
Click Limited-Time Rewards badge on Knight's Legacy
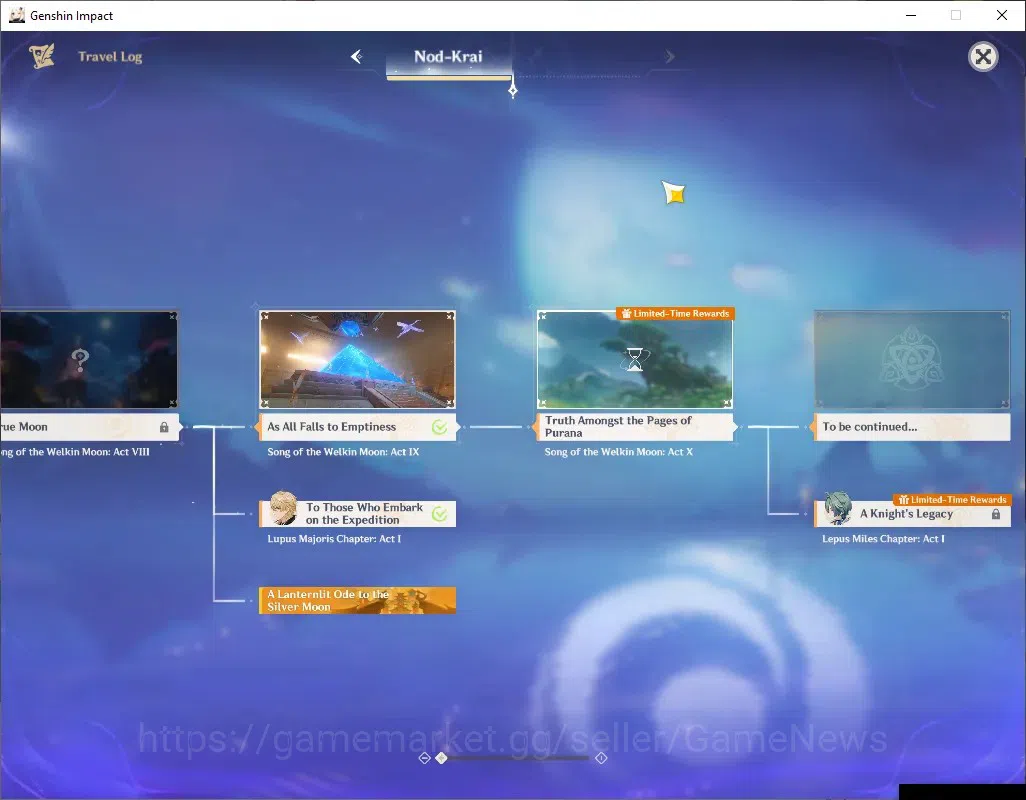pos(952,499)
